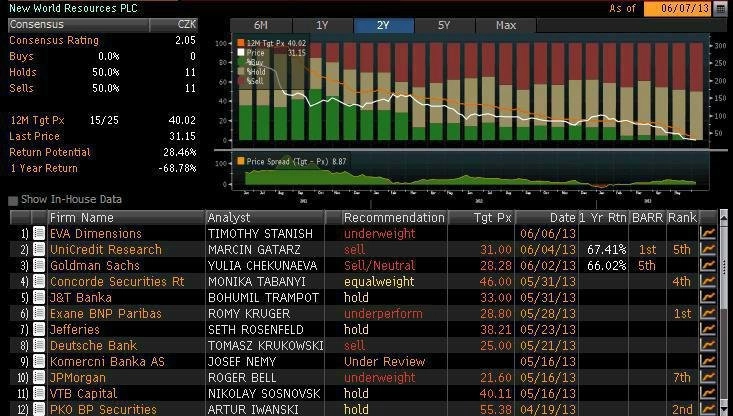This screenshot has height=416, width=733.
Task: Click the As of date field 06/07/13
Action: point(678,8)
